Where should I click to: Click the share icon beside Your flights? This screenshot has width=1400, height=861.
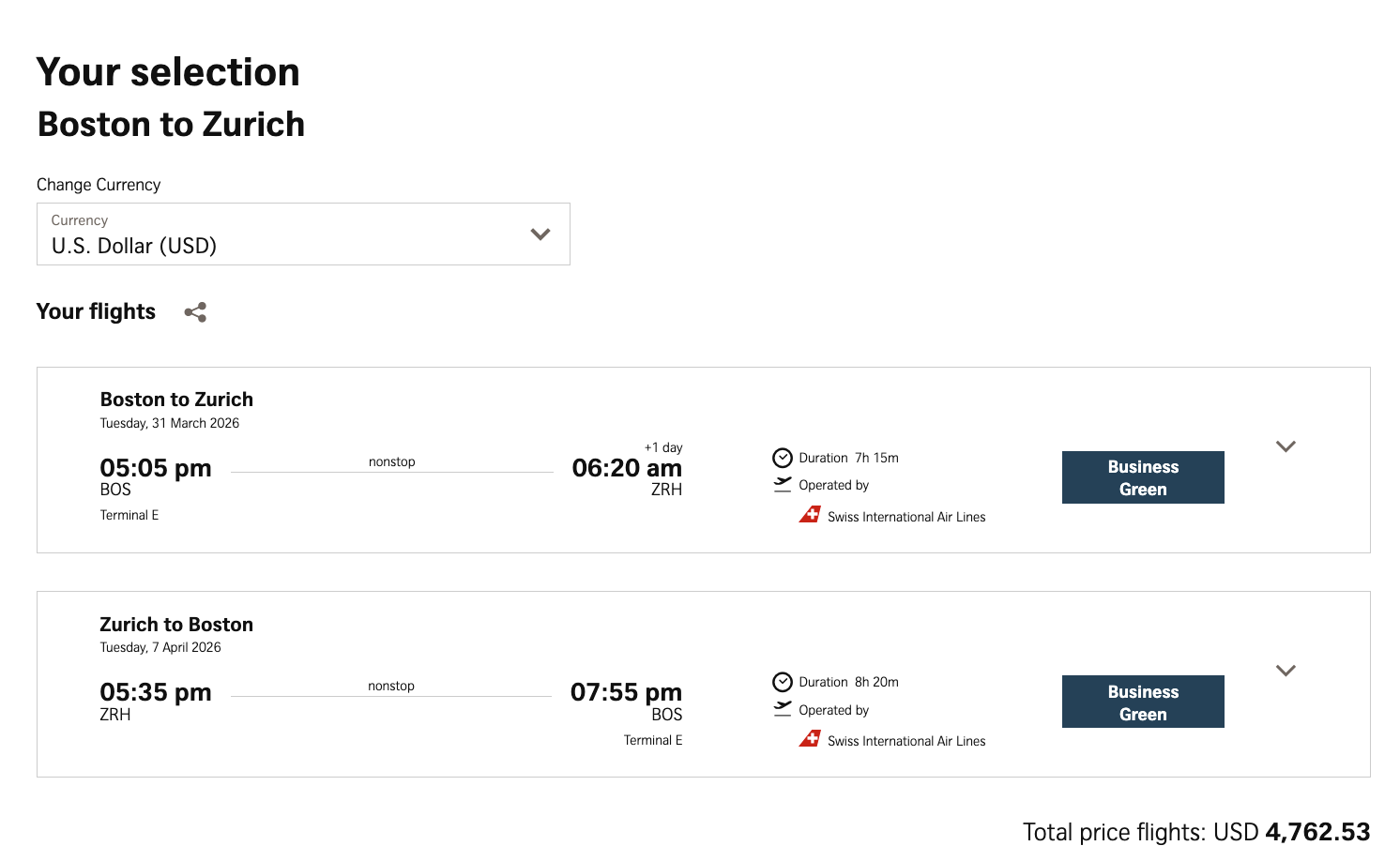click(x=195, y=311)
